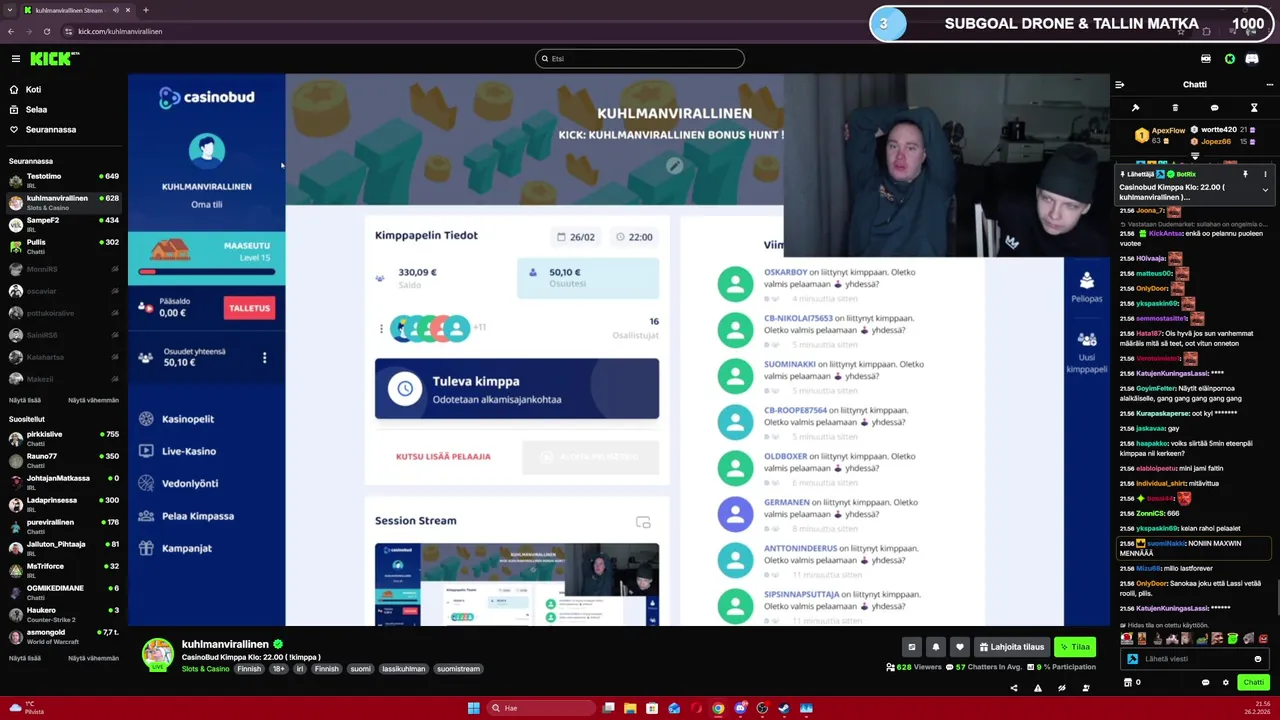This screenshot has height=720, width=1280.
Task: Open Steam from taskbar
Action: (784, 708)
